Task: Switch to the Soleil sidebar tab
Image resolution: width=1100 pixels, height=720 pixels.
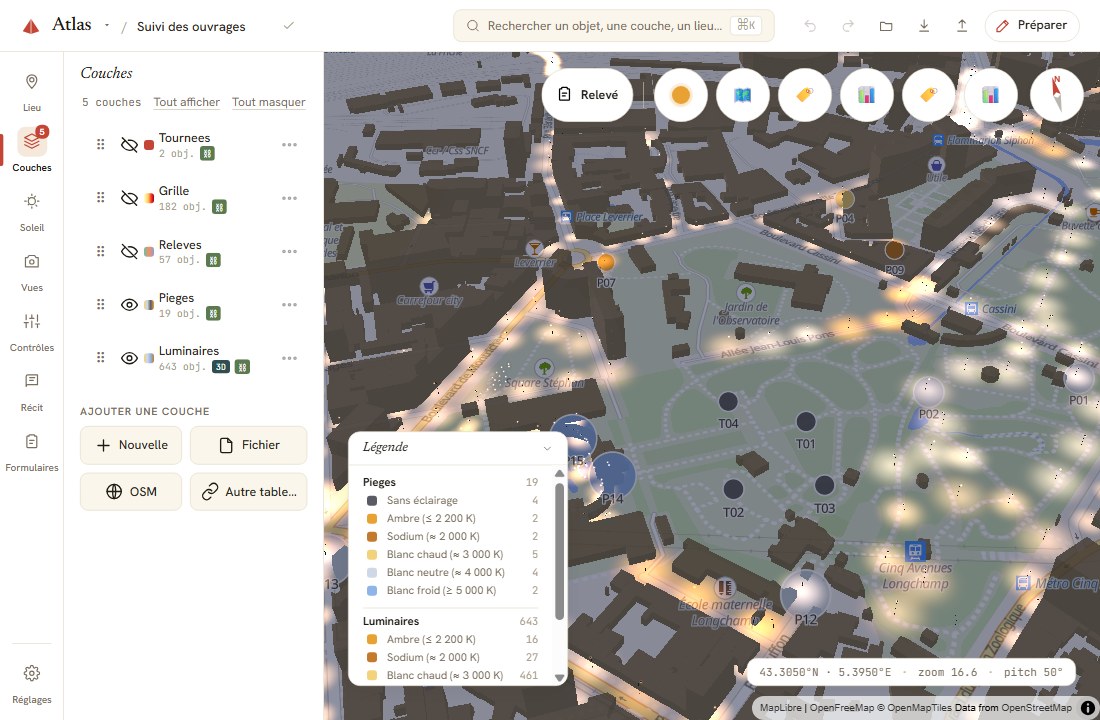Action: (32, 212)
